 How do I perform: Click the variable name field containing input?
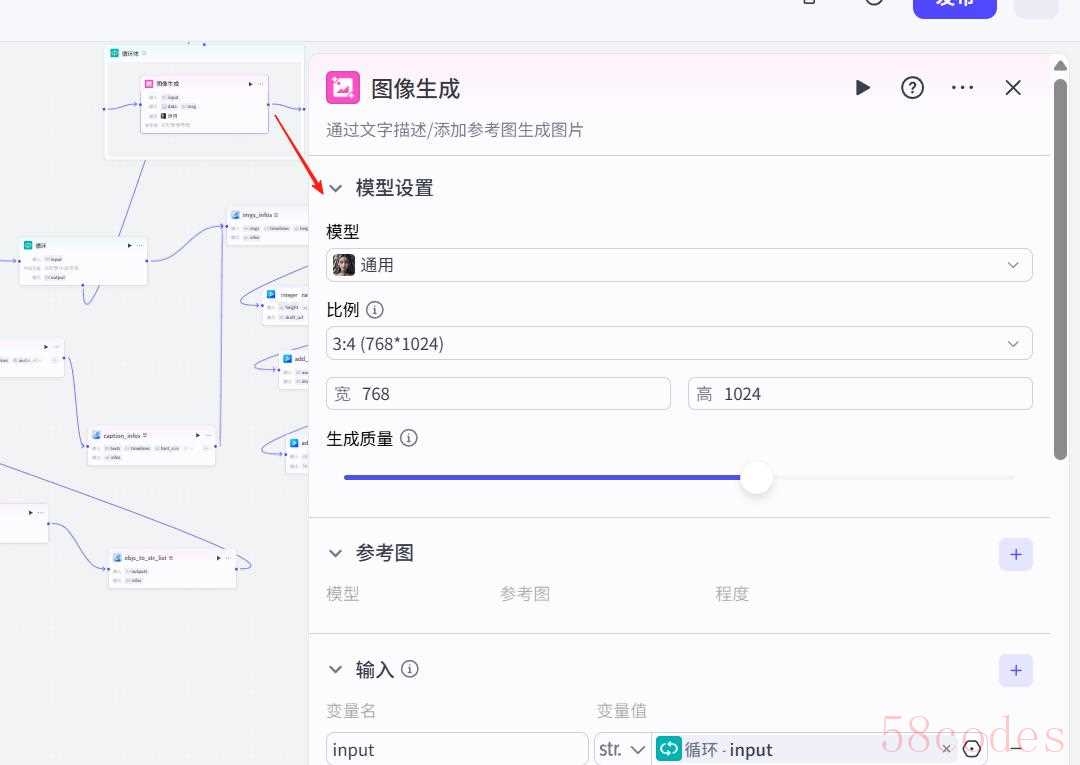[457, 749]
